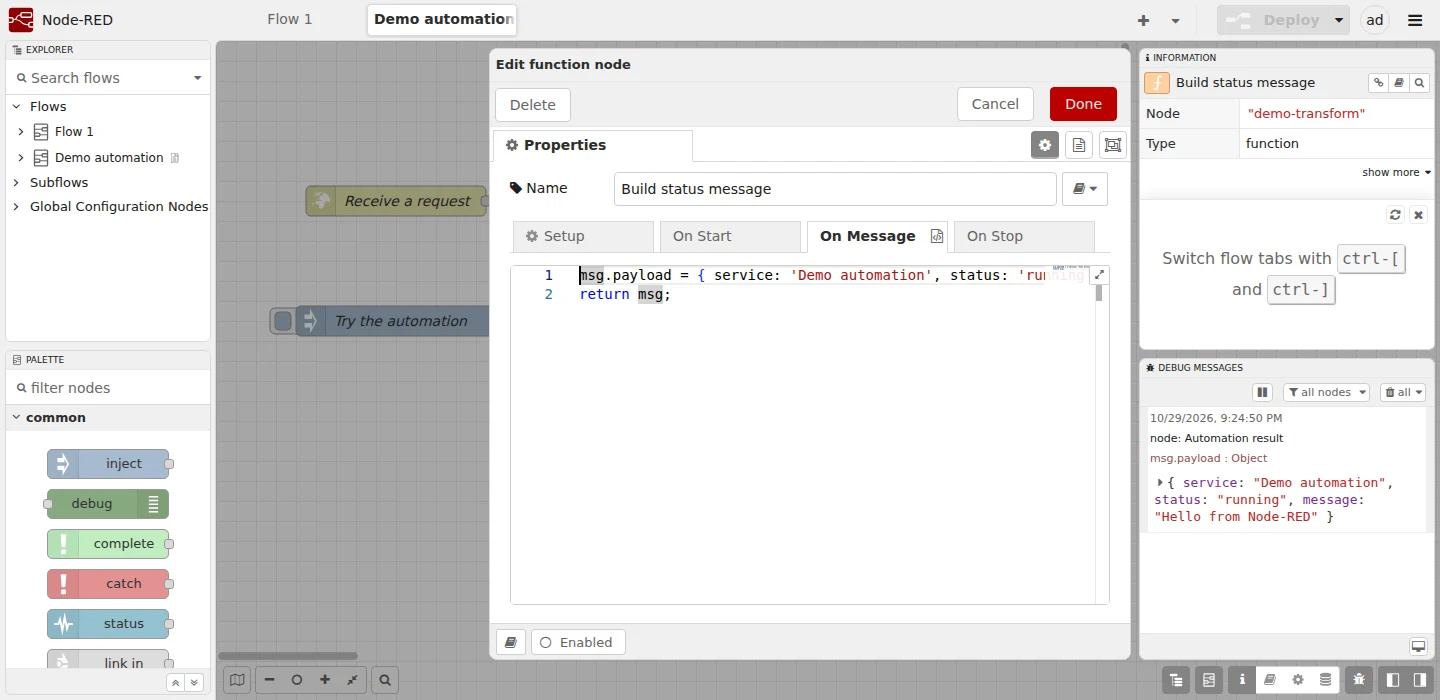Open the 'all nodes' debug filter dropdown

pyautogui.click(x=1326, y=393)
